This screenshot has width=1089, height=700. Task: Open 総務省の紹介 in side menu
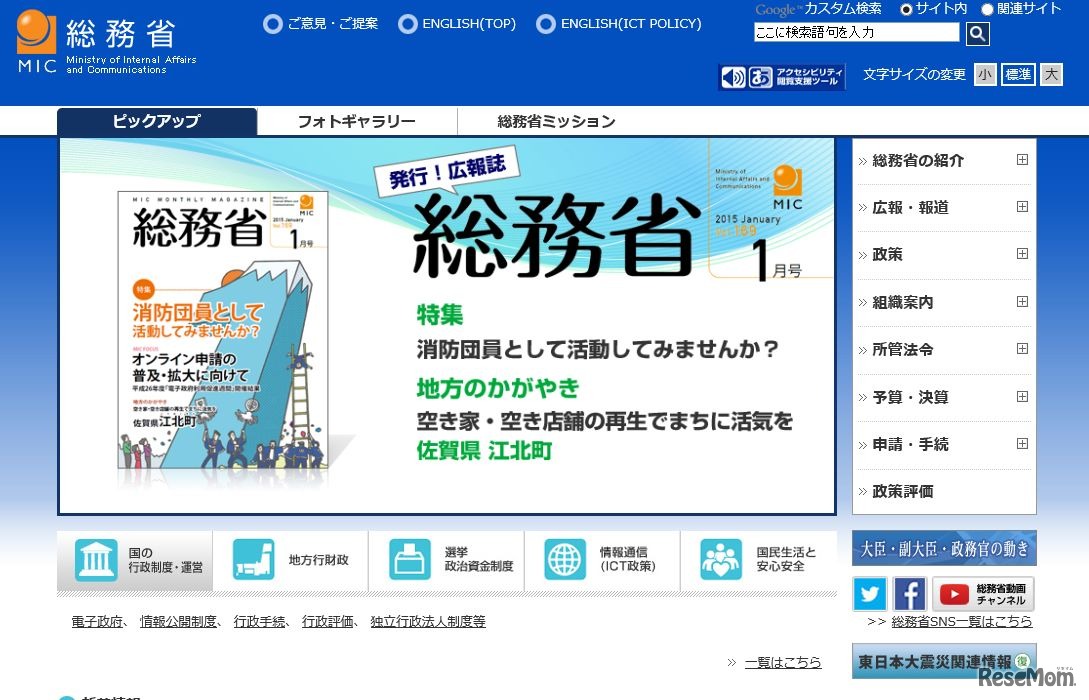point(917,160)
